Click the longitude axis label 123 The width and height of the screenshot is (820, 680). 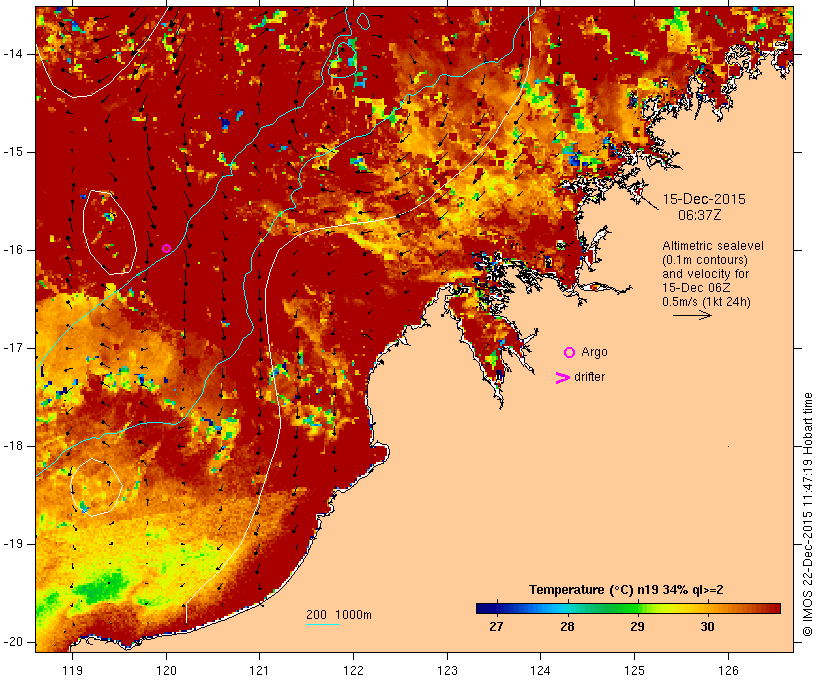tap(447, 670)
